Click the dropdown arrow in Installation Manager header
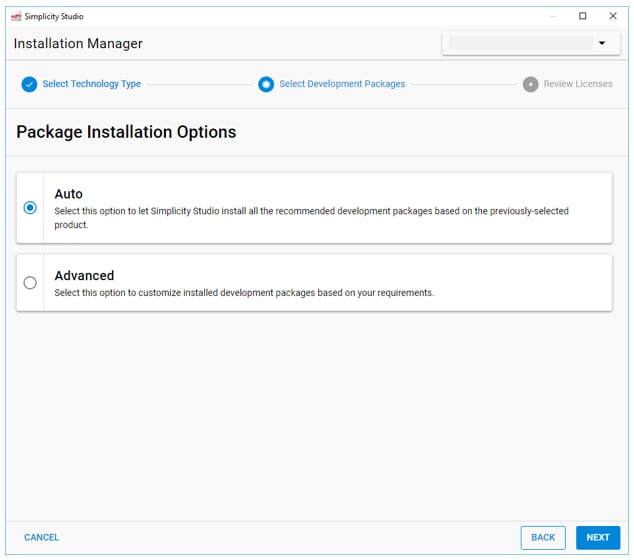The image size is (634, 560). coord(602,44)
